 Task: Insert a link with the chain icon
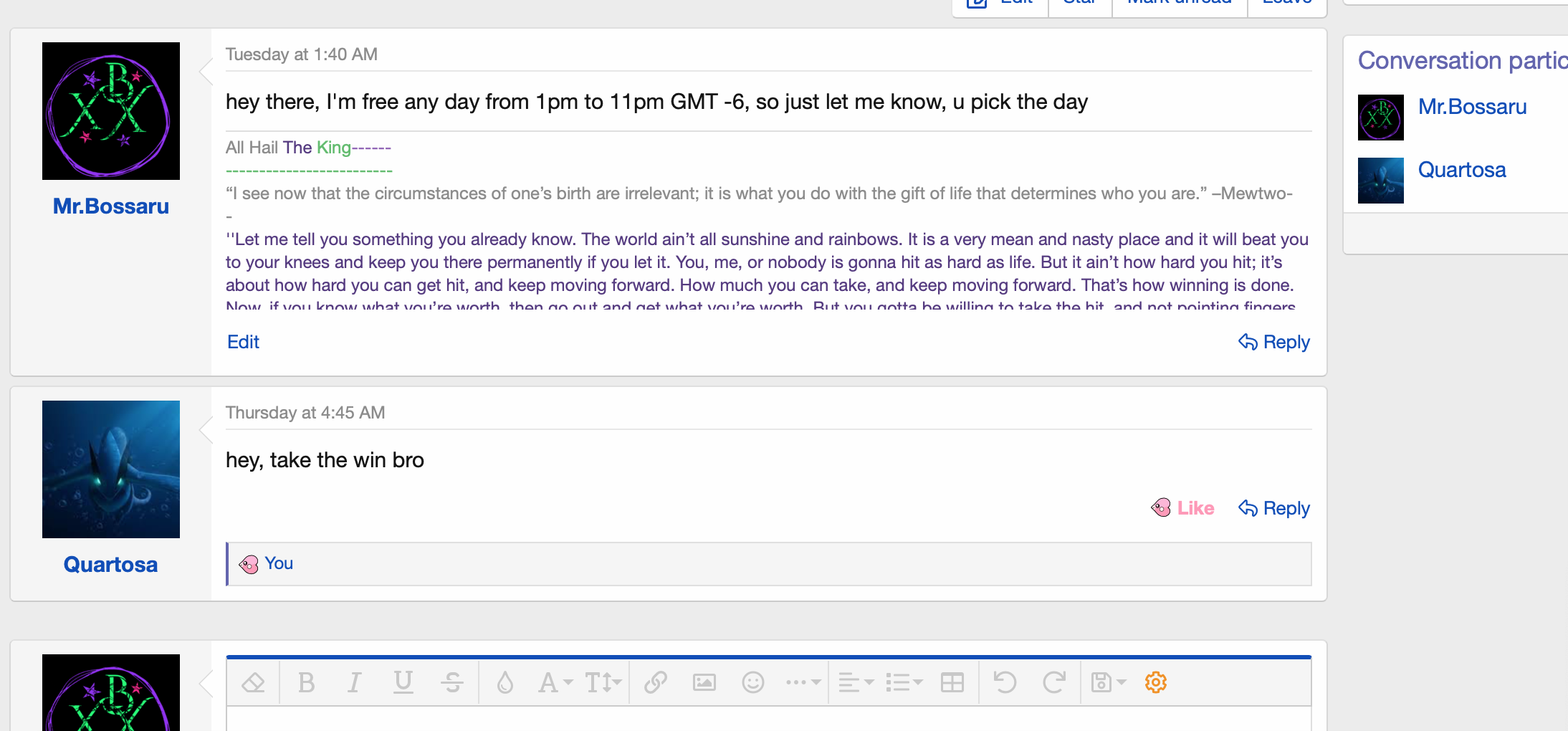[x=655, y=683]
